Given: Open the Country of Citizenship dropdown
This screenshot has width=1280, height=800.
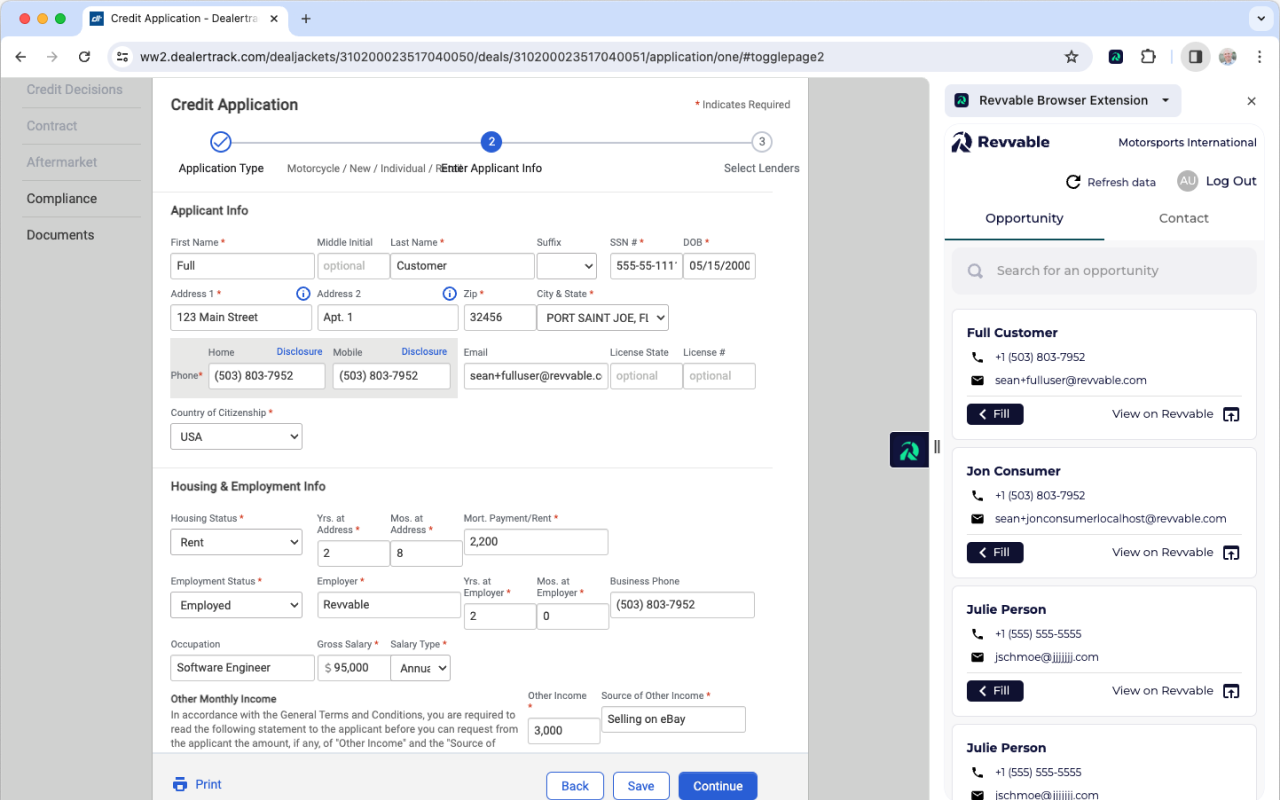Looking at the screenshot, I should 236,436.
